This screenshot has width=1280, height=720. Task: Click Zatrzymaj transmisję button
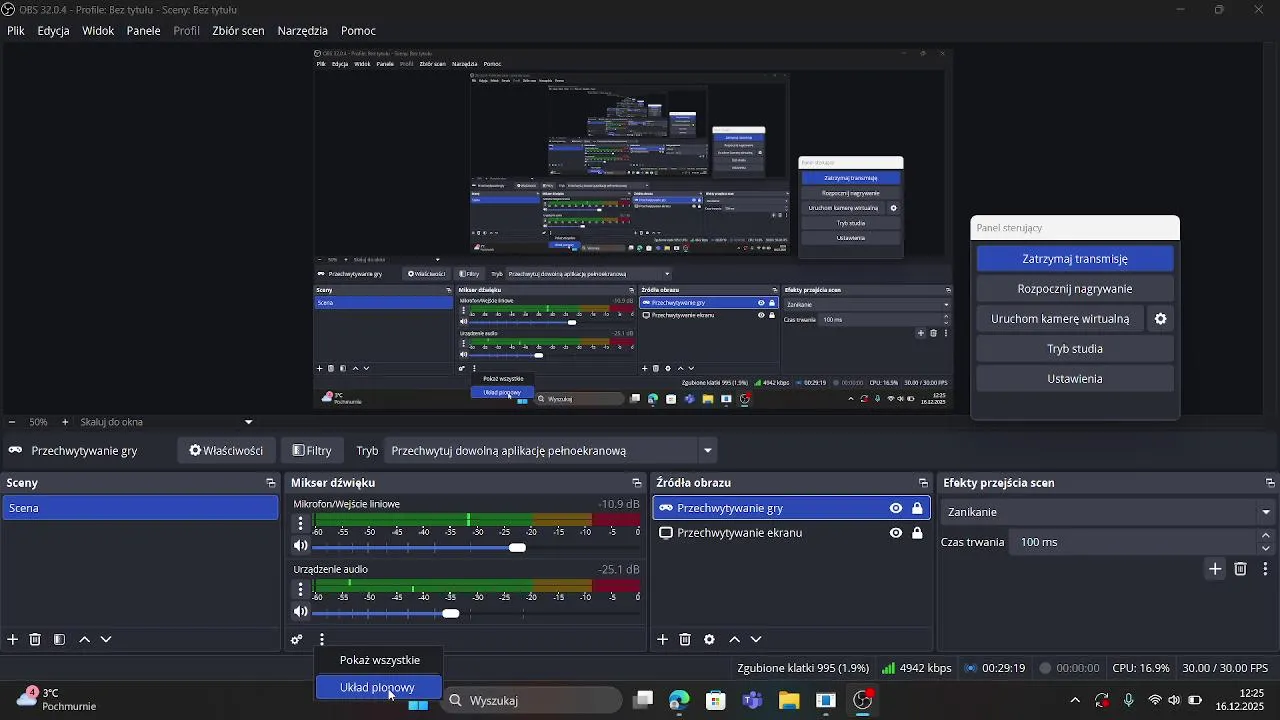[x=1075, y=259]
